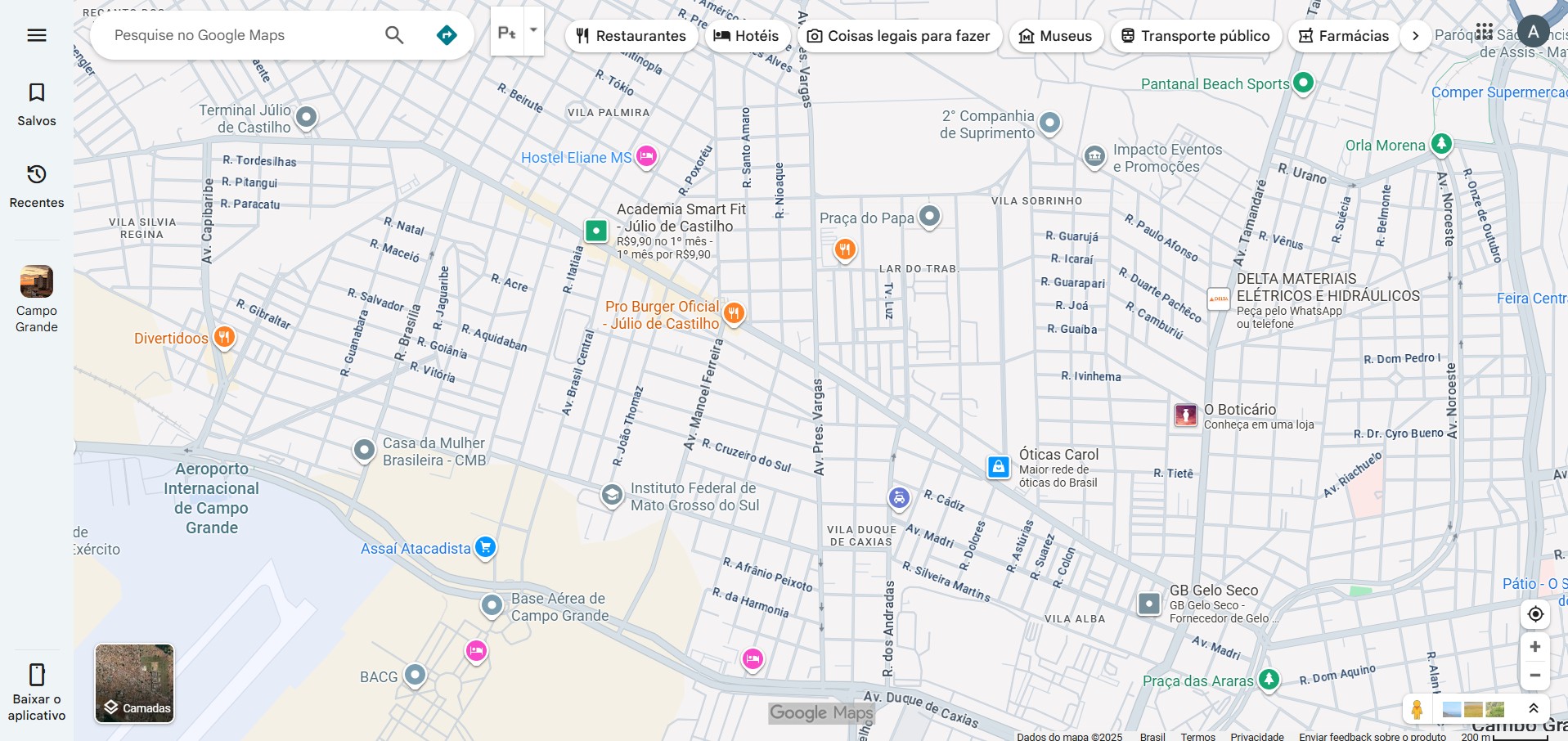The height and width of the screenshot is (741, 1568).
Task: Click the Termos link in footer
Action: point(1197,736)
